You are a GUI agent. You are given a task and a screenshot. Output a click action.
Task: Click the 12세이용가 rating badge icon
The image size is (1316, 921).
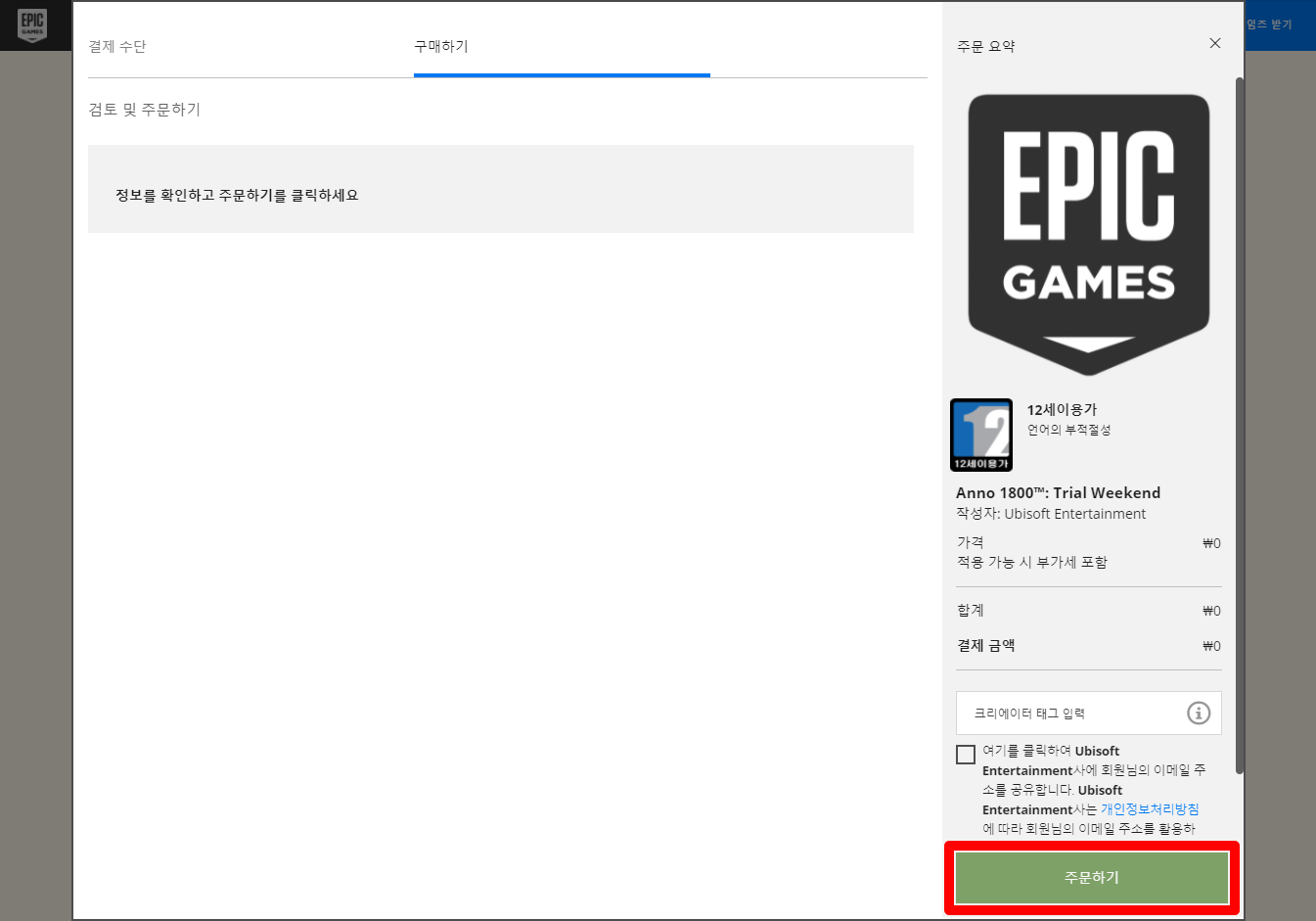point(981,435)
